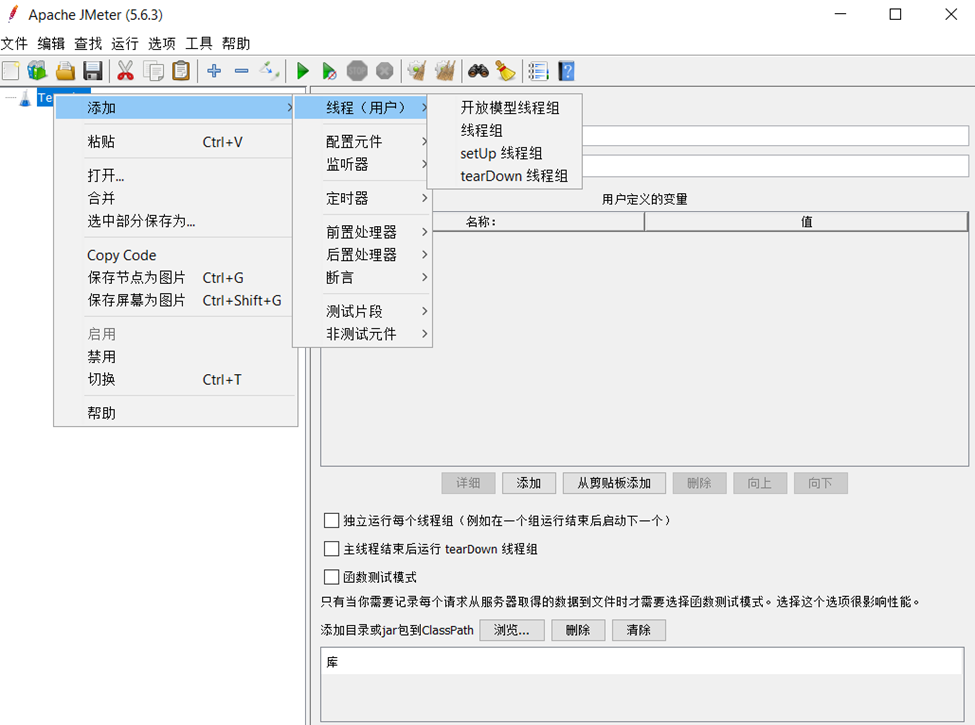
Task: Select Copy Code in context menu
Action: (174, 255)
